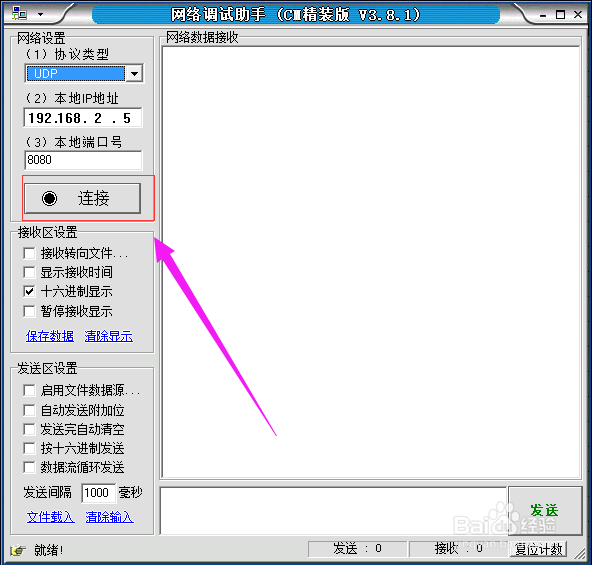This screenshot has width=592, height=565.
Task: Click the status bar hand icon beside 就绪
Action: coord(18,550)
